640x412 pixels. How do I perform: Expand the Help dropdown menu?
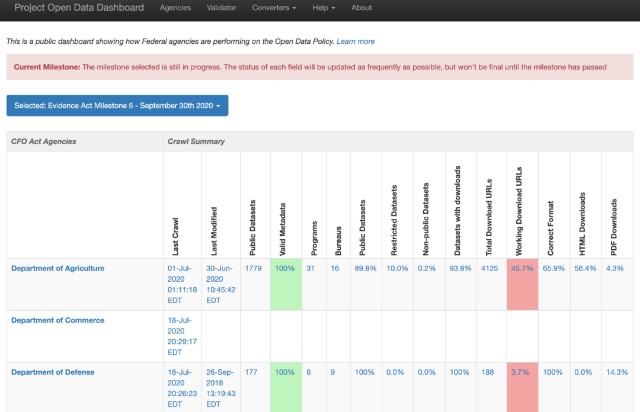[x=324, y=8]
